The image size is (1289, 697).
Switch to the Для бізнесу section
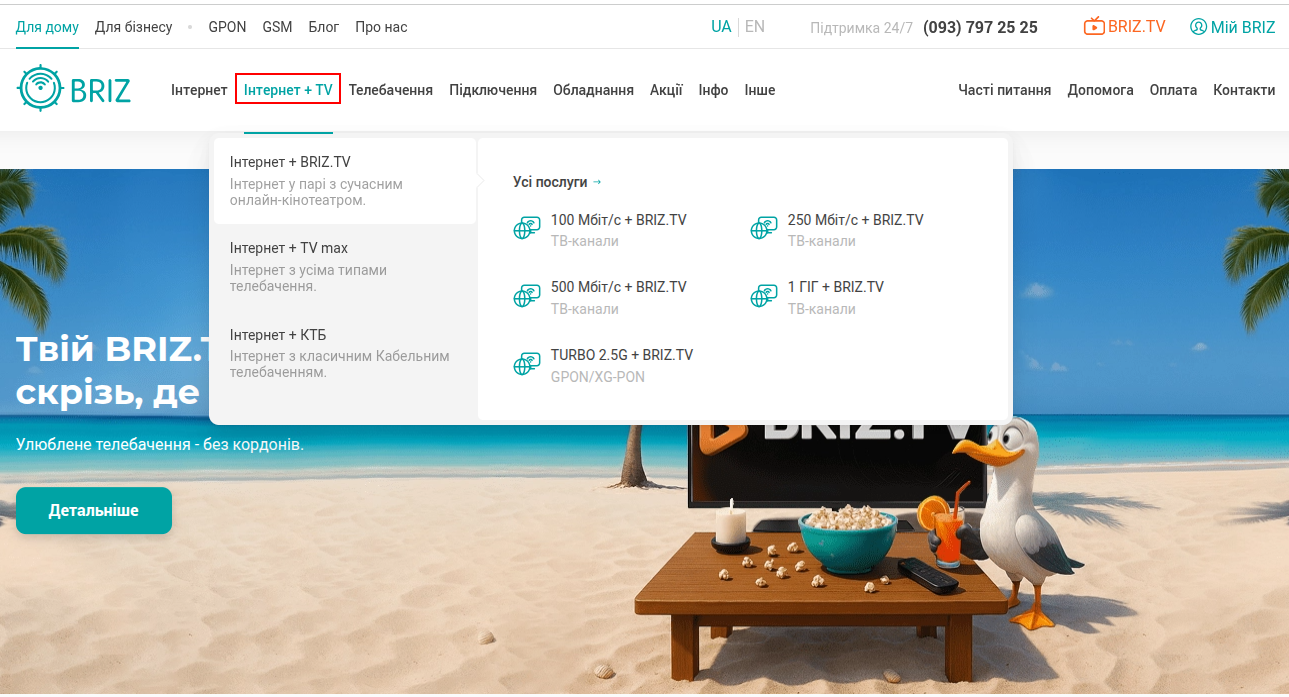click(x=133, y=27)
